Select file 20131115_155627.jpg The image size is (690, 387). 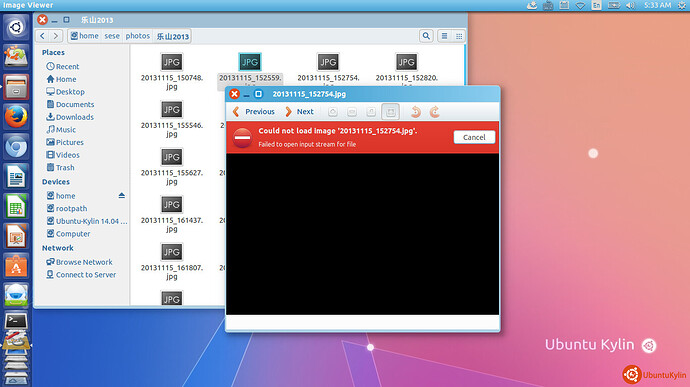coord(172,166)
